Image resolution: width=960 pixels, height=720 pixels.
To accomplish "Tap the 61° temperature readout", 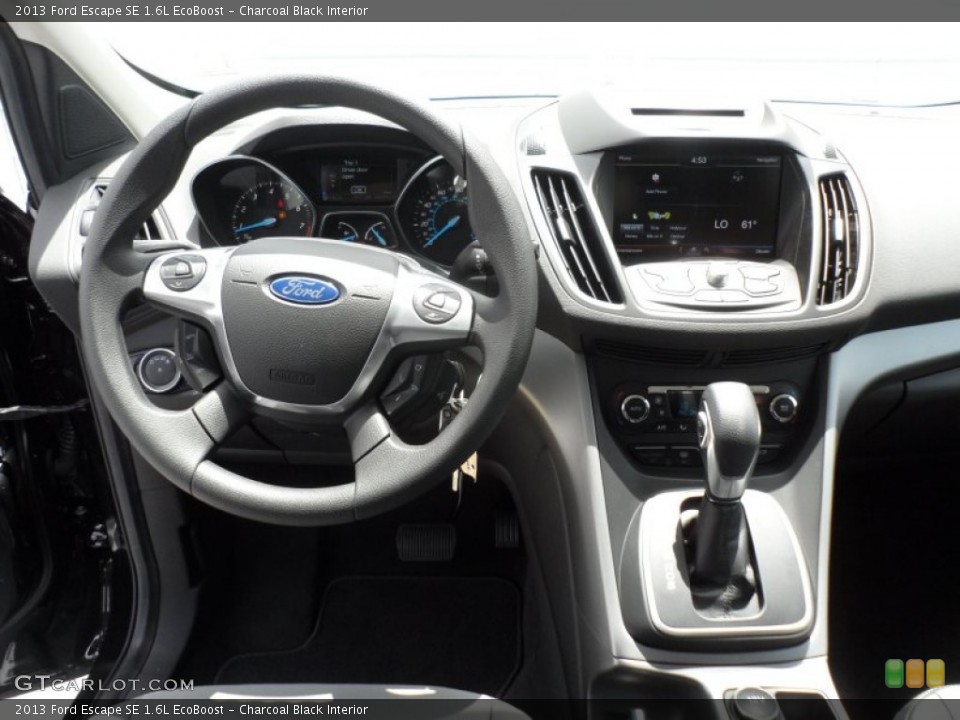I will [x=748, y=224].
